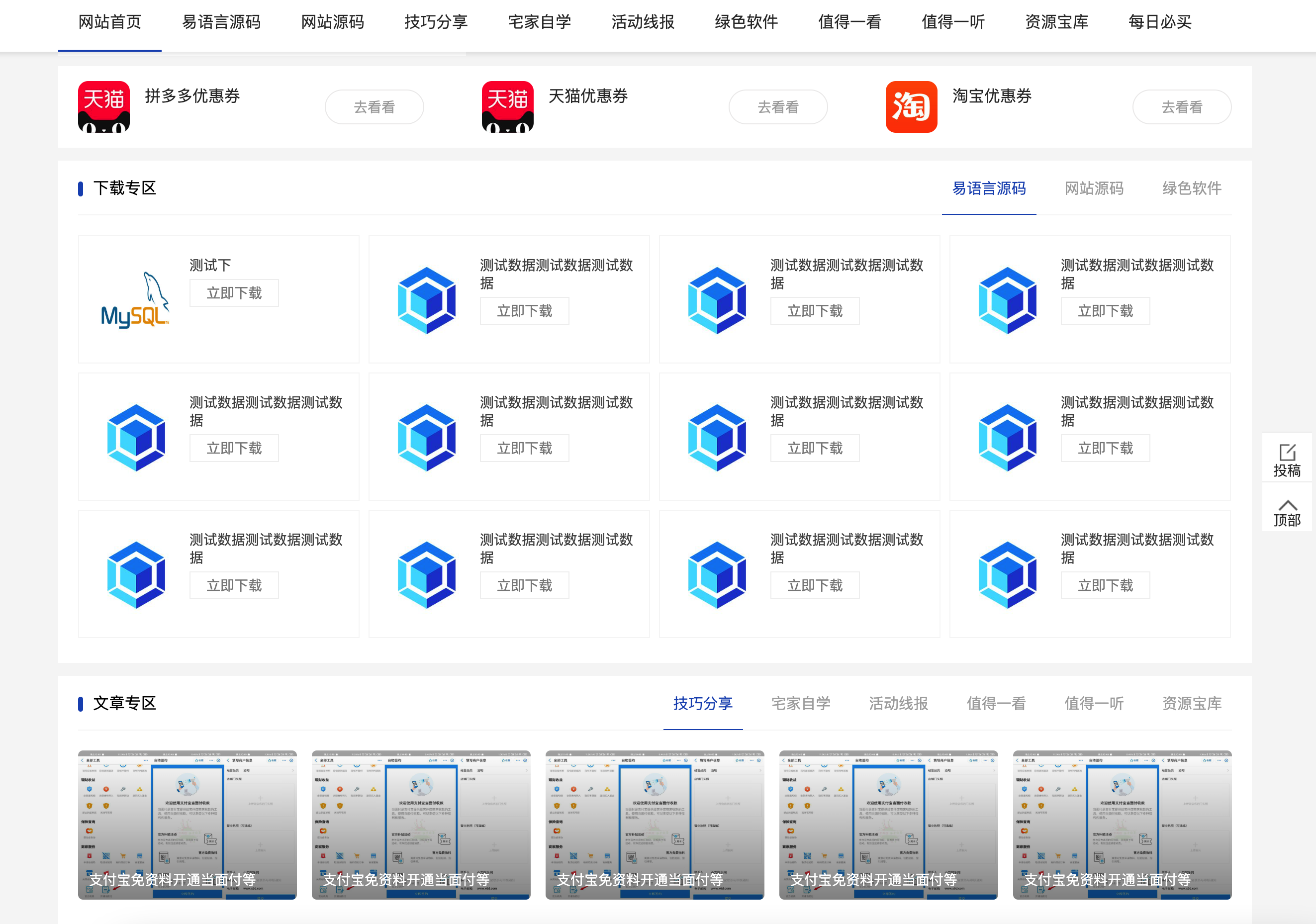This screenshot has height=924, width=1316.
Task: Select 值得一看 tab in 文章专区
Action: (996, 703)
